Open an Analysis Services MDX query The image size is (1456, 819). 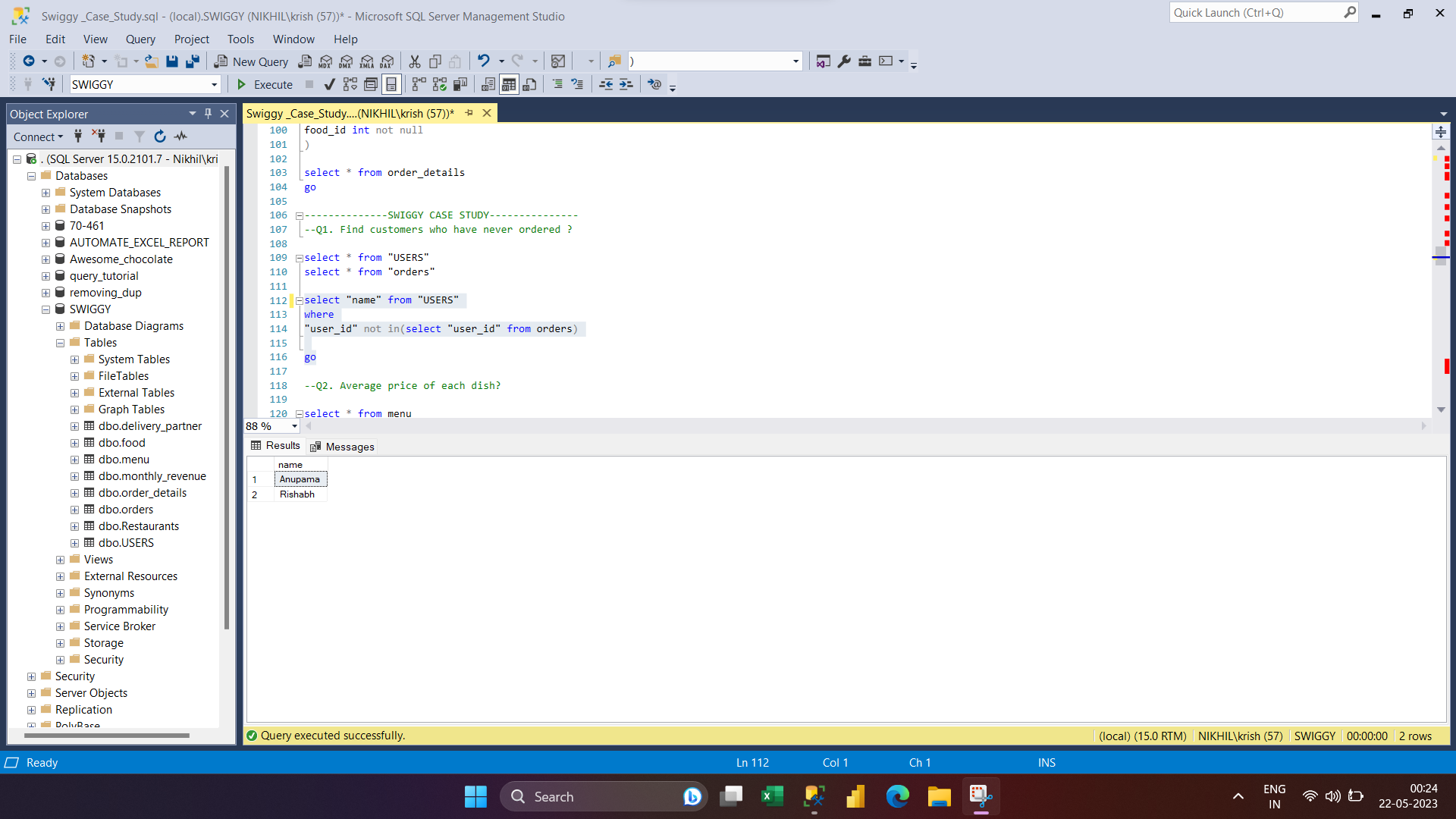325,61
